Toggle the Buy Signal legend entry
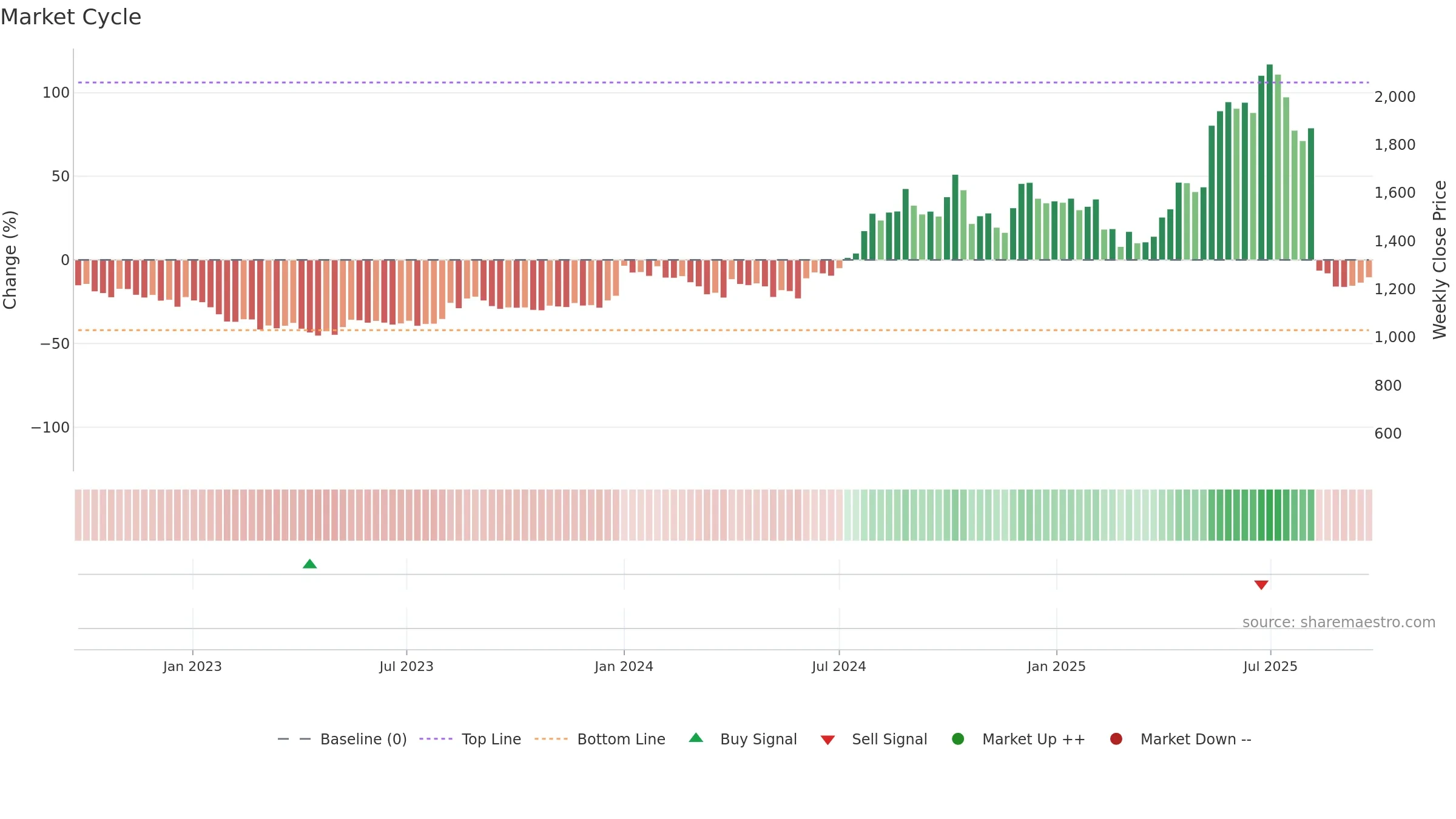The height and width of the screenshot is (819, 1456). coord(743,739)
